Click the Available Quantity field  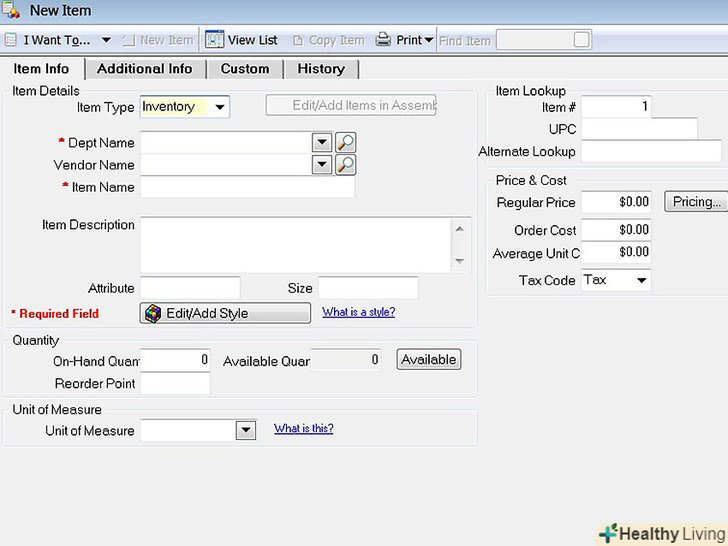(346, 360)
